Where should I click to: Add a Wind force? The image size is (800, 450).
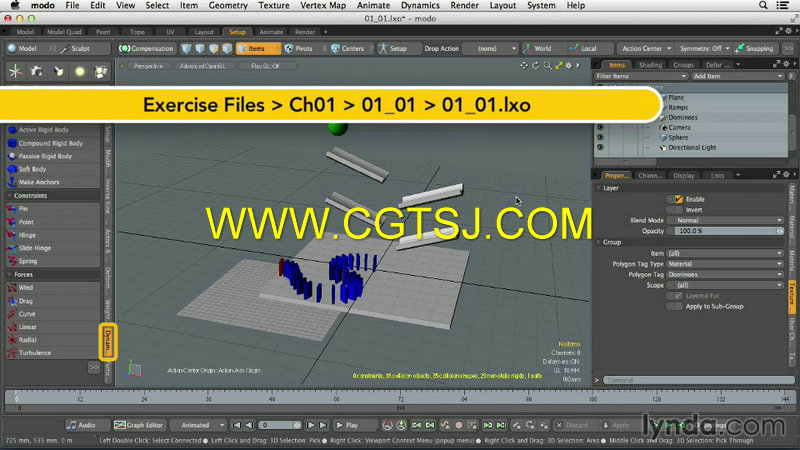(53, 288)
